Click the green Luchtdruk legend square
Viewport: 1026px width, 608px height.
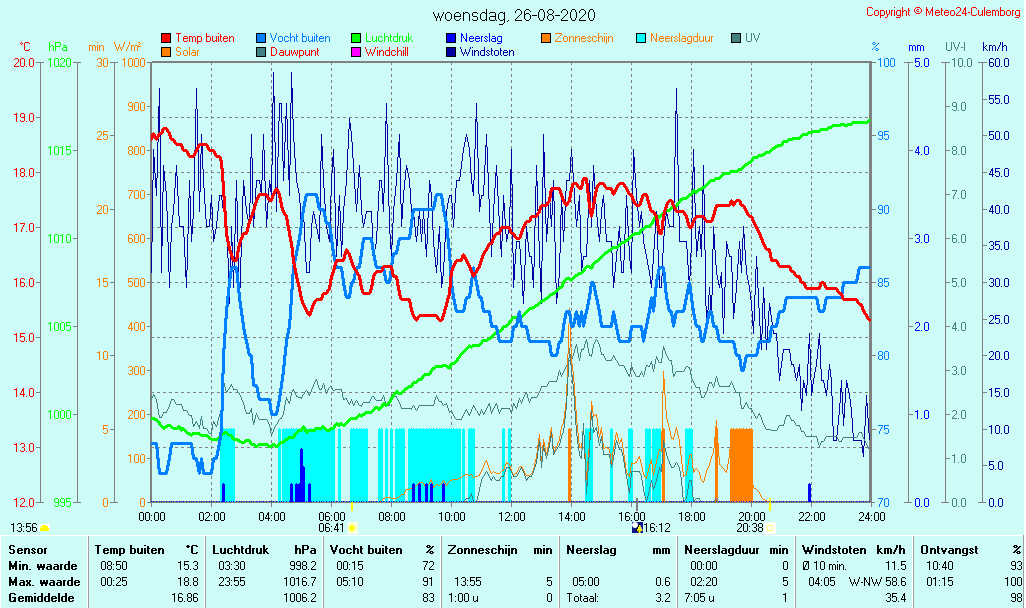point(356,38)
